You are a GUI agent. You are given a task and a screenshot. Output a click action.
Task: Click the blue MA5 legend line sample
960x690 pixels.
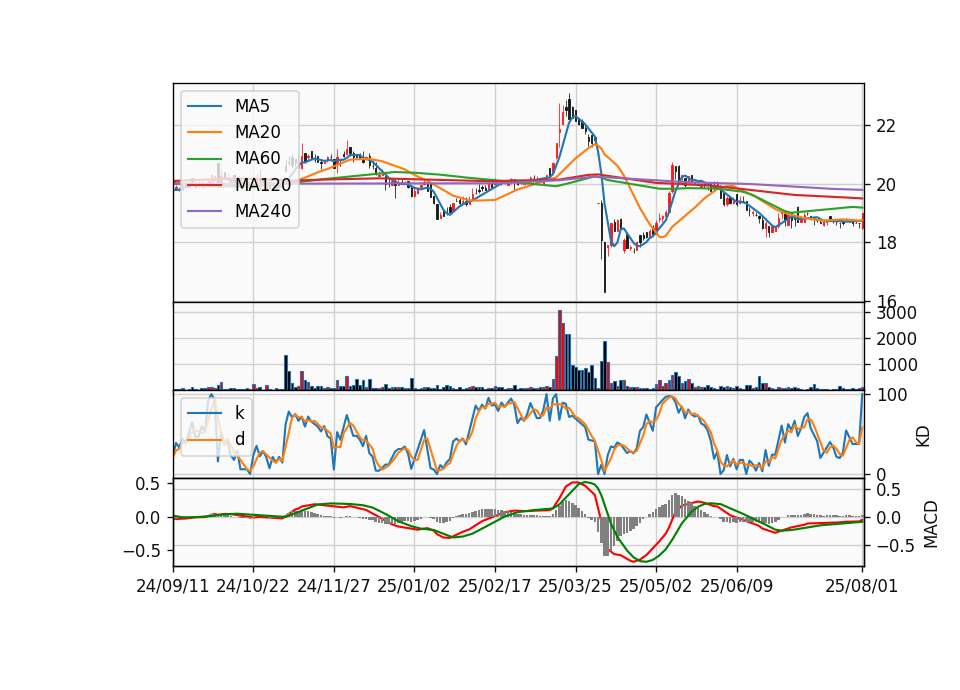pos(204,107)
